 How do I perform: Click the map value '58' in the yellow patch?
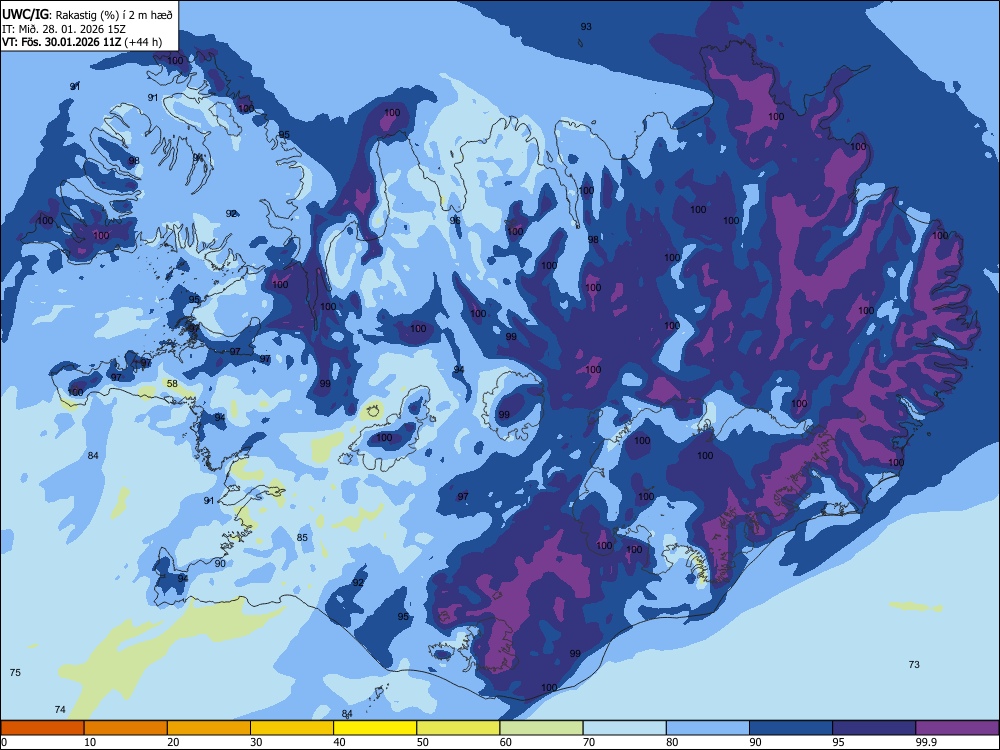[x=172, y=384]
